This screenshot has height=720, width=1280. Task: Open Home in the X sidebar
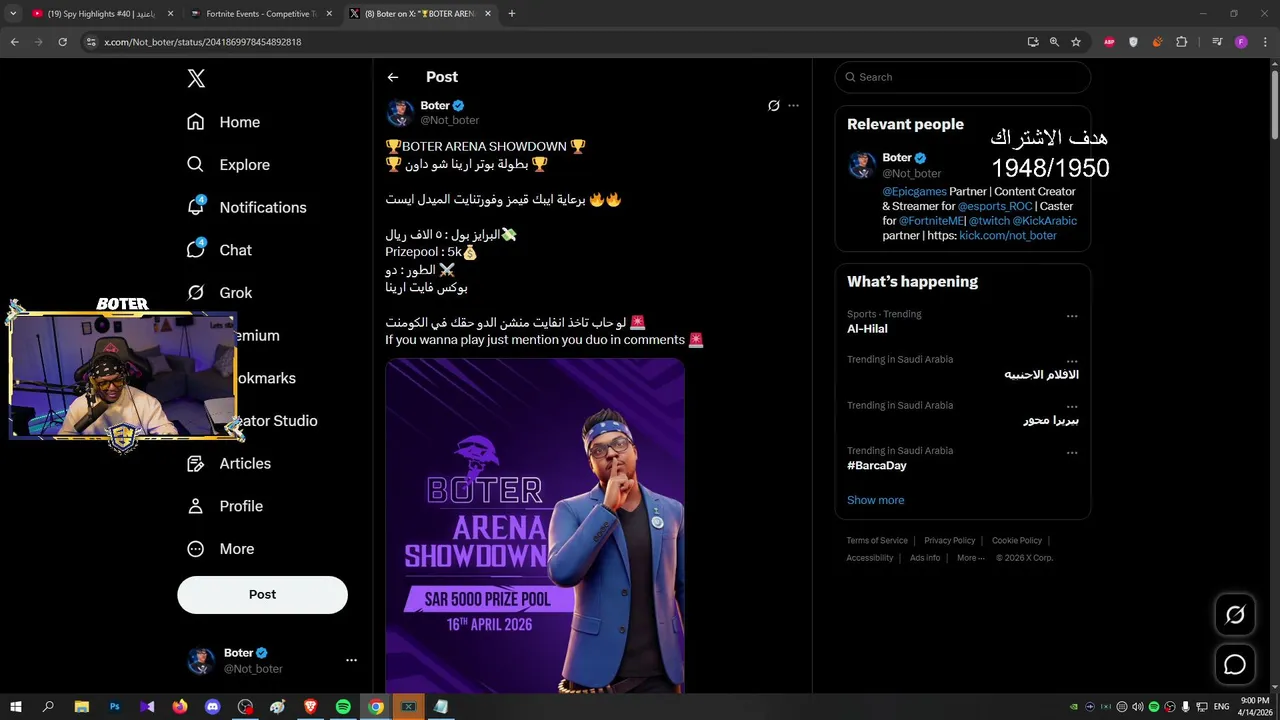[x=223, y=122]
